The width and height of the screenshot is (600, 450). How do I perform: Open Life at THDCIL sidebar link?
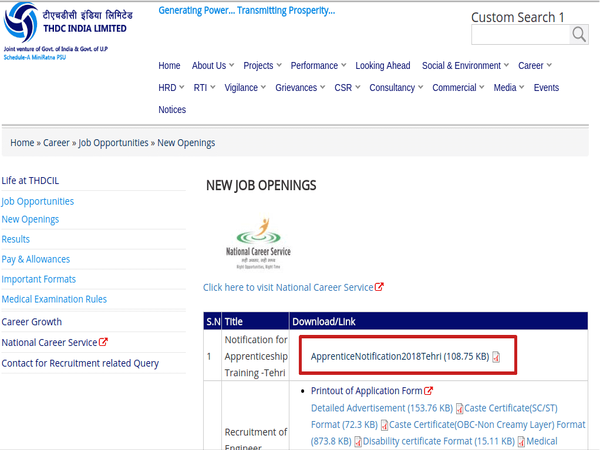tap(30, 181)
